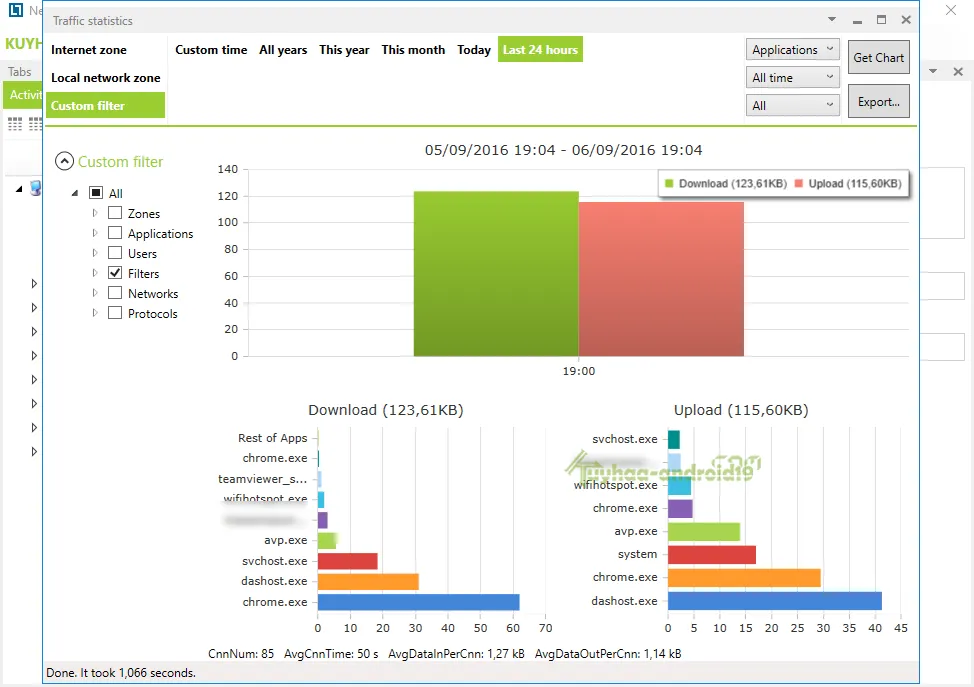Click the grid view icon under Tabs
The height and width of the screenshot is (687, 974).
pyautogui.click(x=15, y=124)
